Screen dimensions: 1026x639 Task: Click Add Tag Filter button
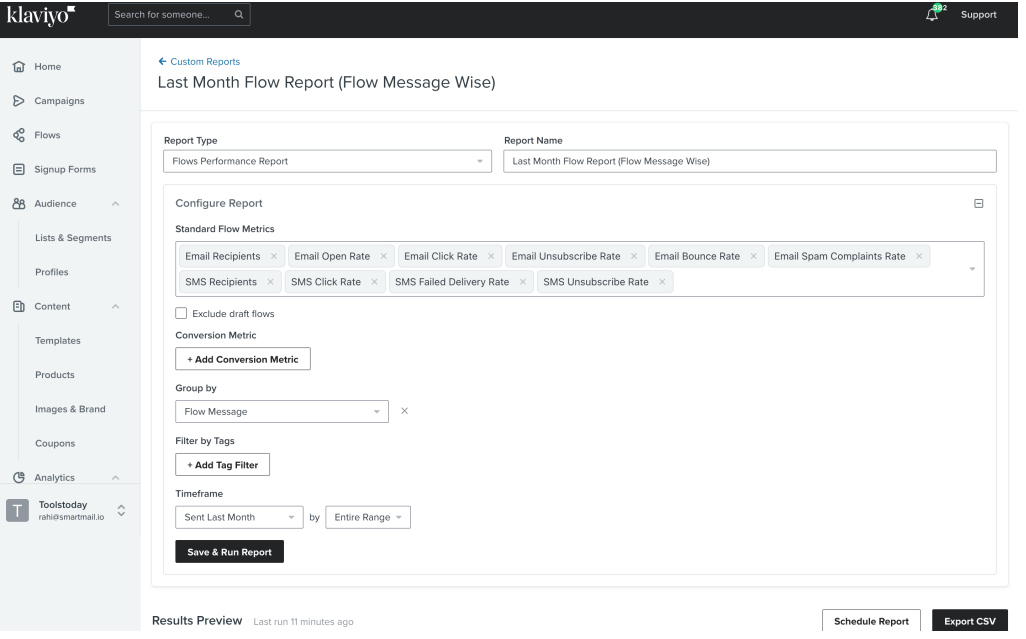click(222, 465)
